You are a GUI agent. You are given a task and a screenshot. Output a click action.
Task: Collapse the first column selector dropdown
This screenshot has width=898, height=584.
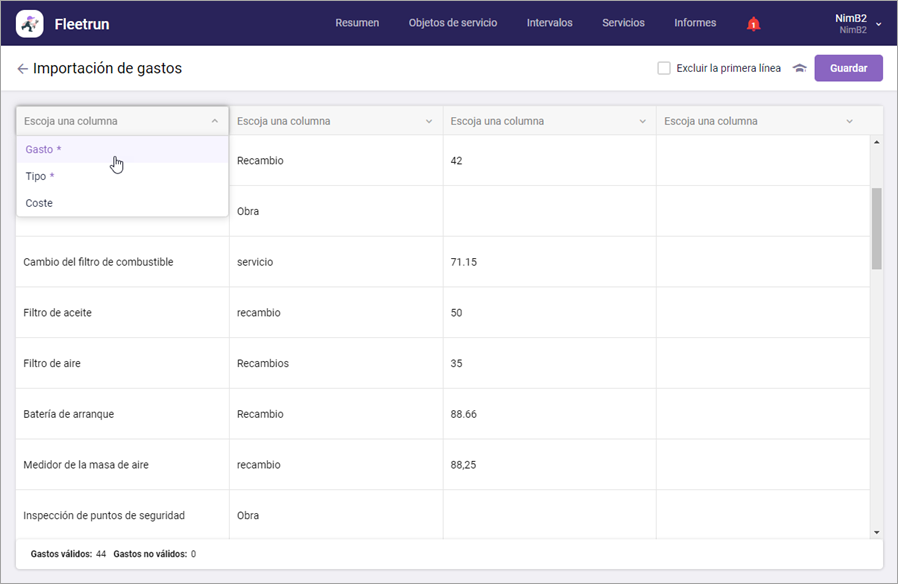(x=215, y=121)
